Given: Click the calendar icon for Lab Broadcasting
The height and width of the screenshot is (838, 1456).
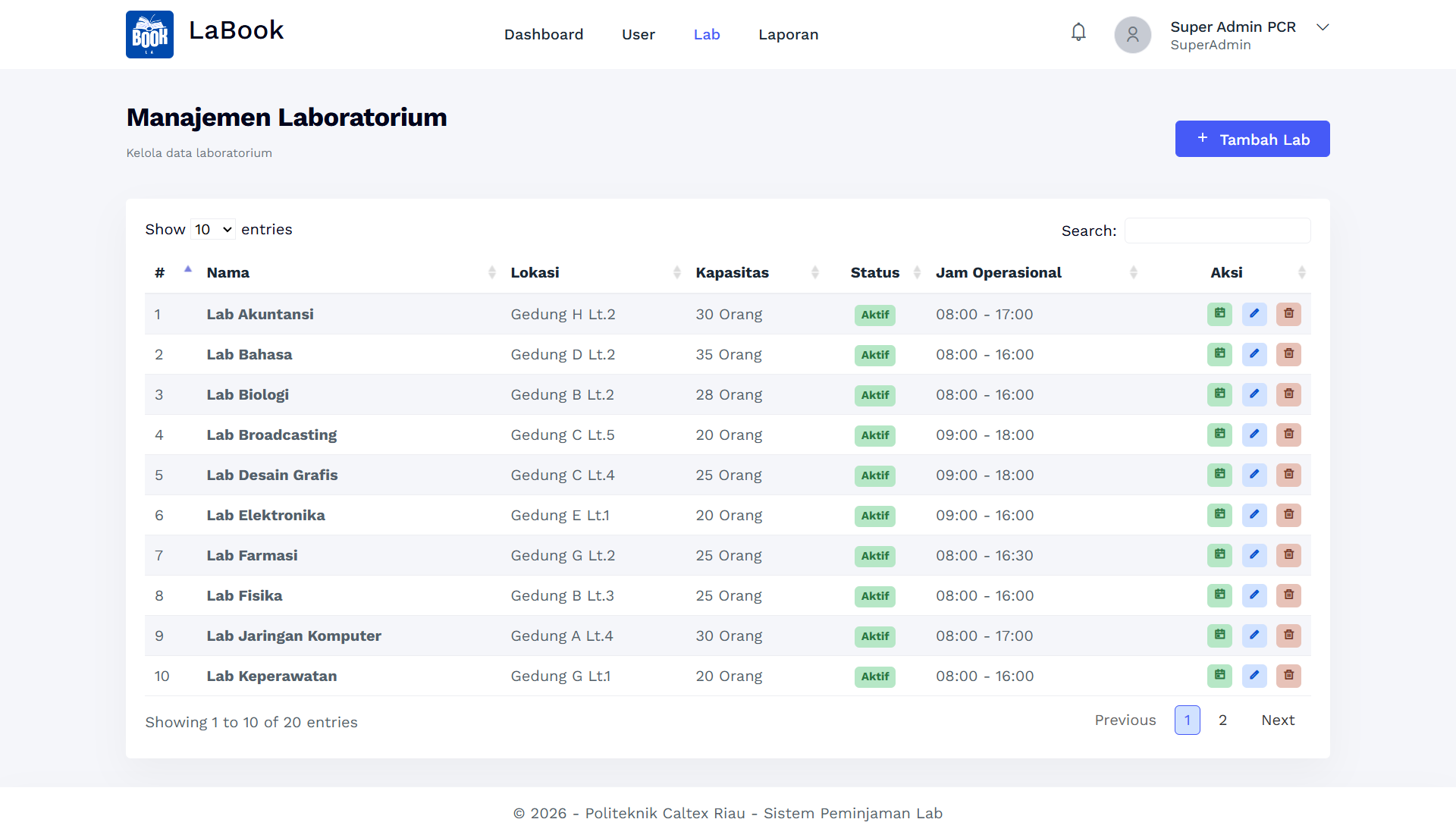Looking at the screenshot, I should [x=1219, y=435].
